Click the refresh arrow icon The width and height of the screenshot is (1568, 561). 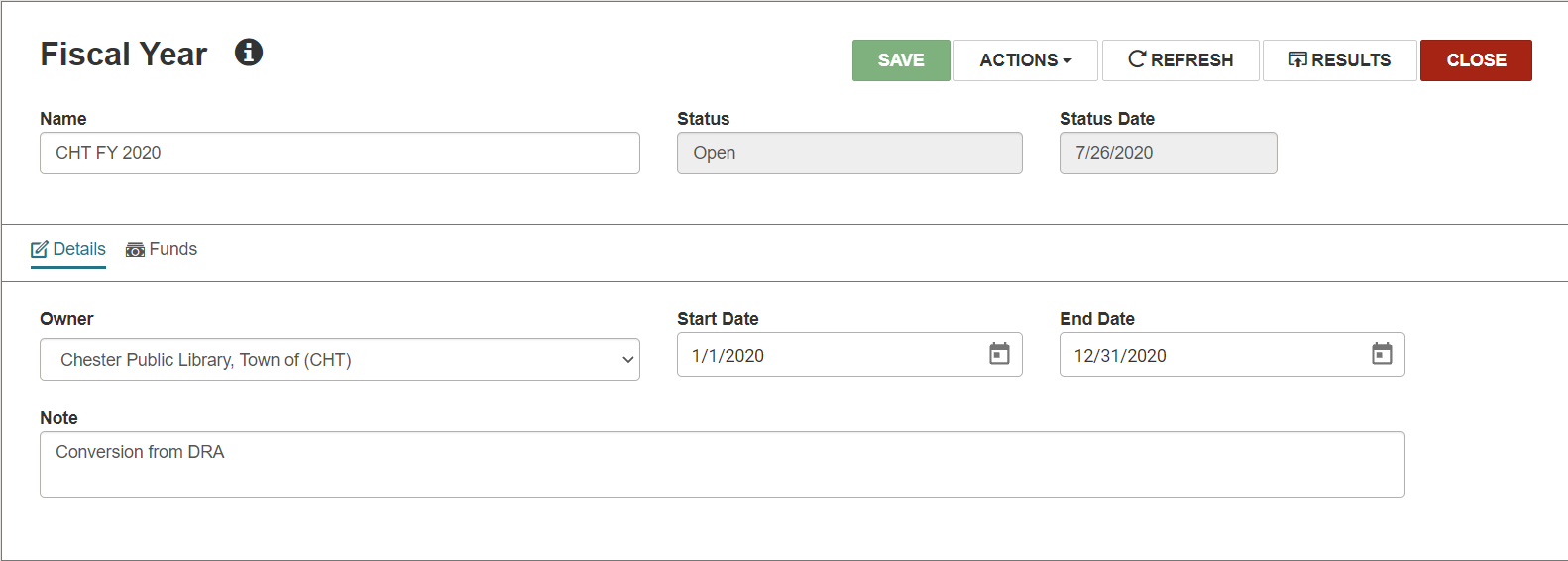click(1137, 59)
